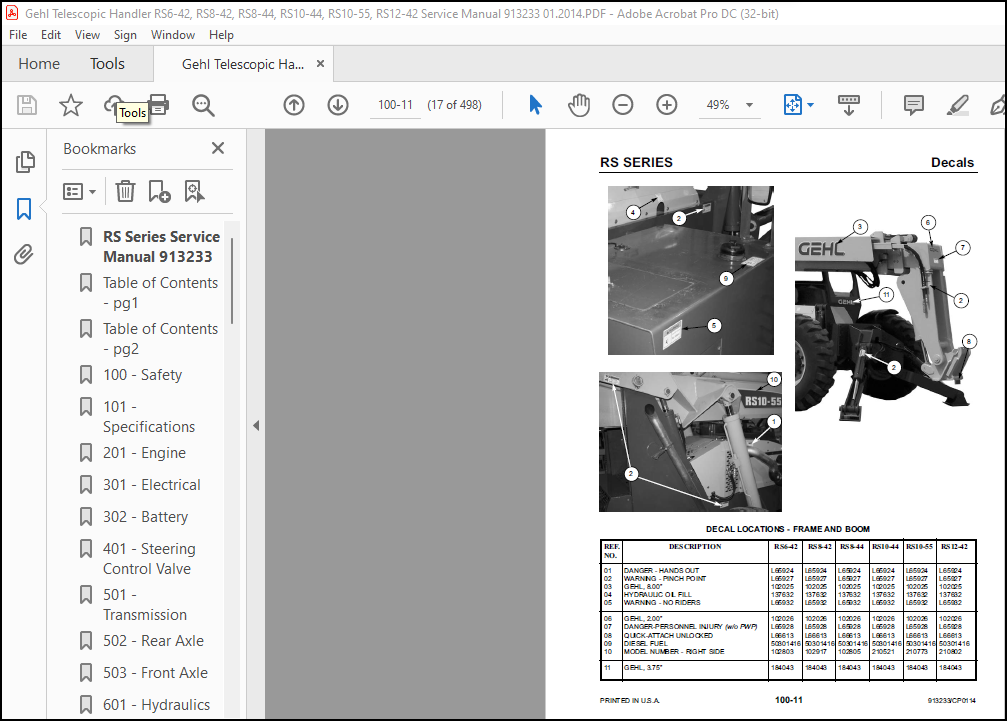This screenshot has height=721, width=1007.
Task: Click the DIESEL FUEL description row
Action: tap(645, 643)
